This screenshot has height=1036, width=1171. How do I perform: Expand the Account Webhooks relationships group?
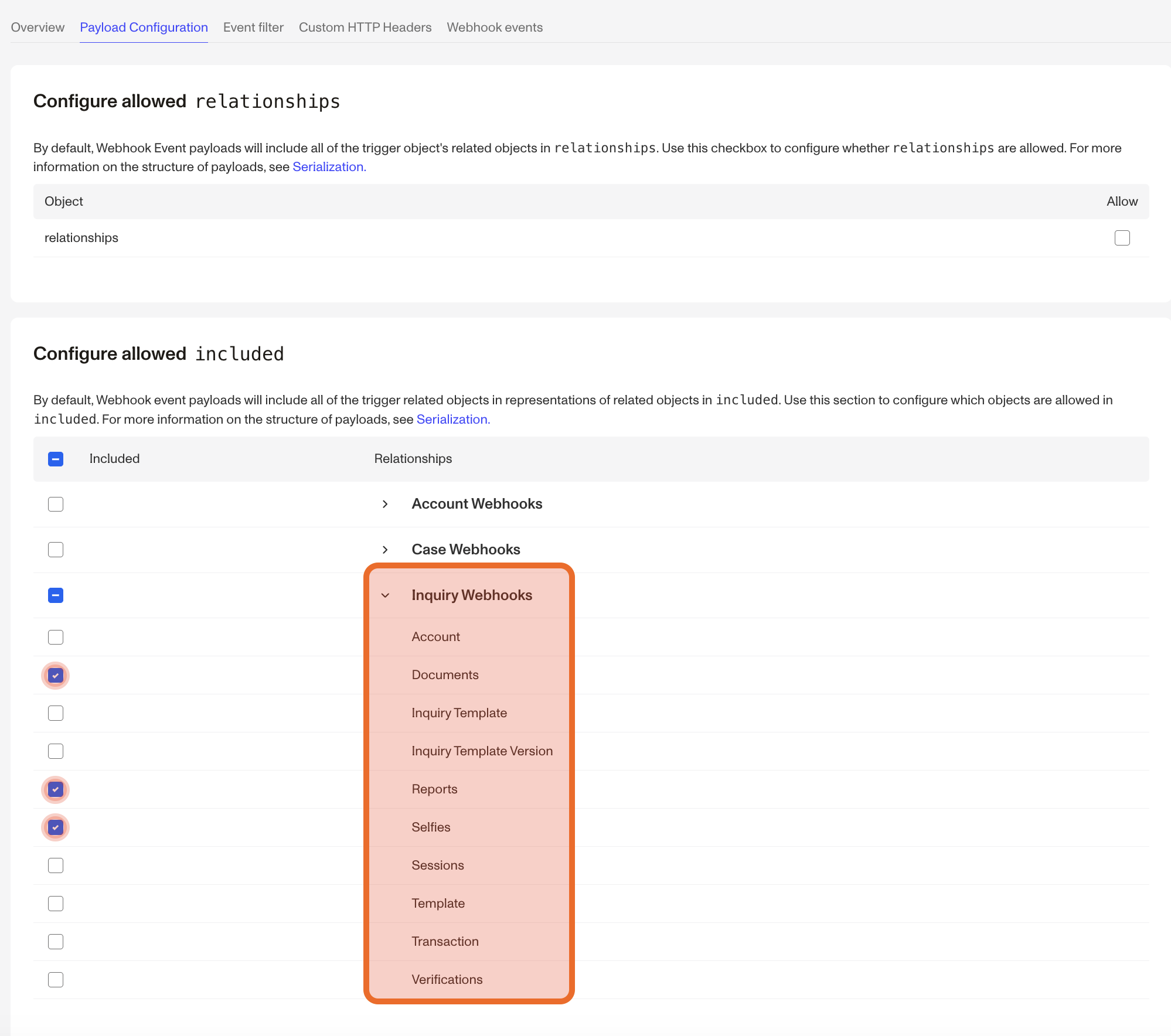385,504
